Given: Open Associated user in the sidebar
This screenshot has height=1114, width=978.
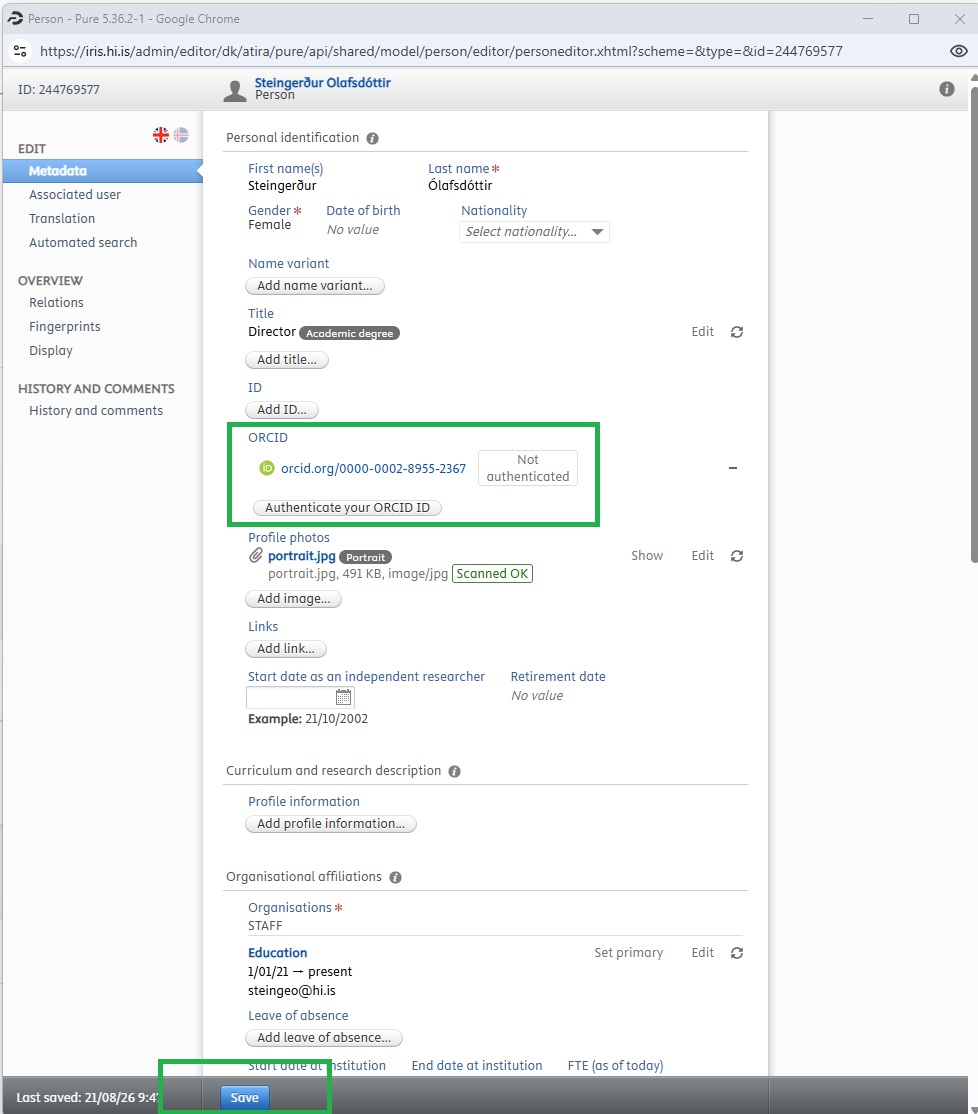Looking at the screenshot, I should 75,195.
